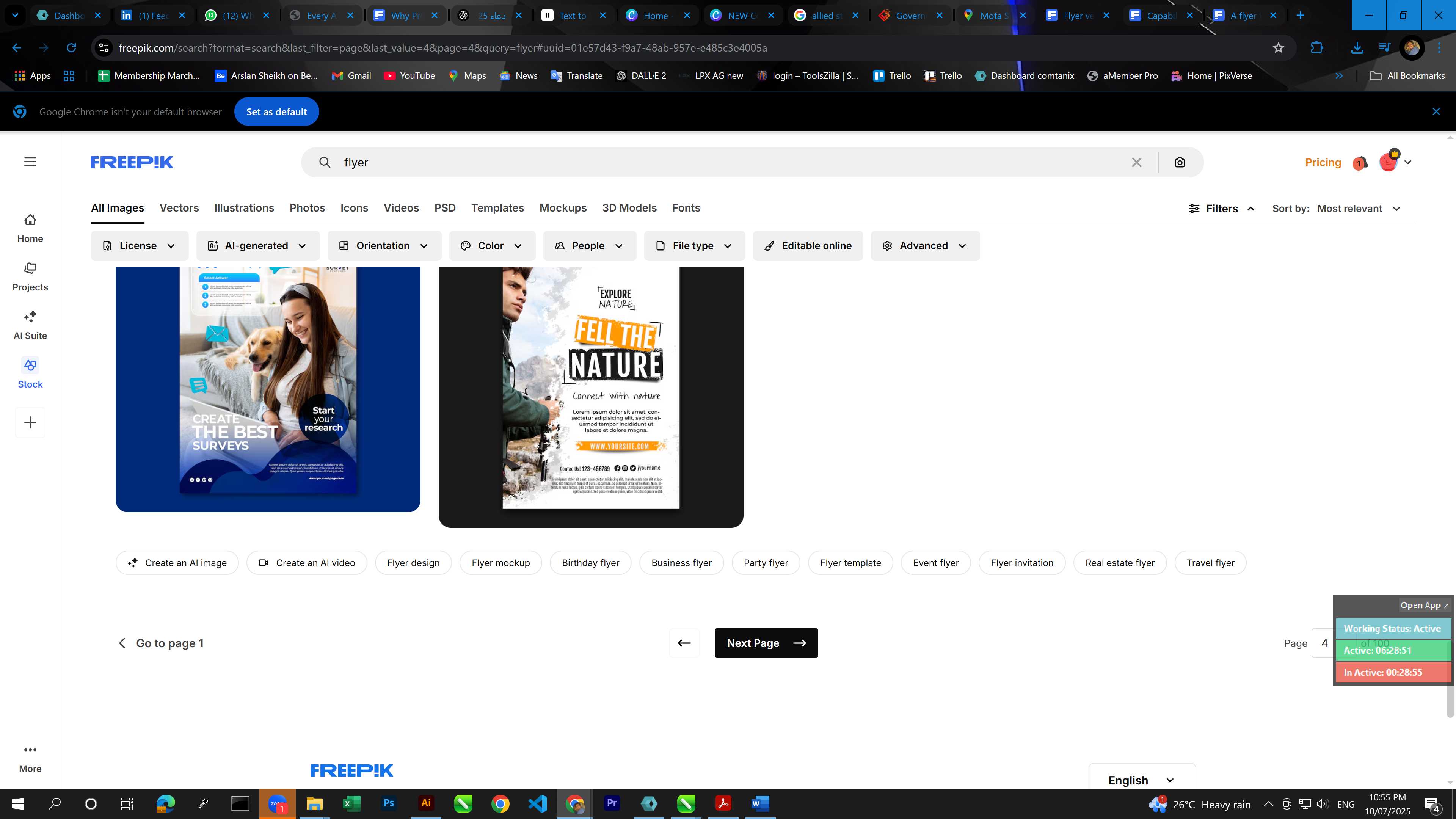Open Visual Studio Code from taskbar

click(x=538, y=803)
